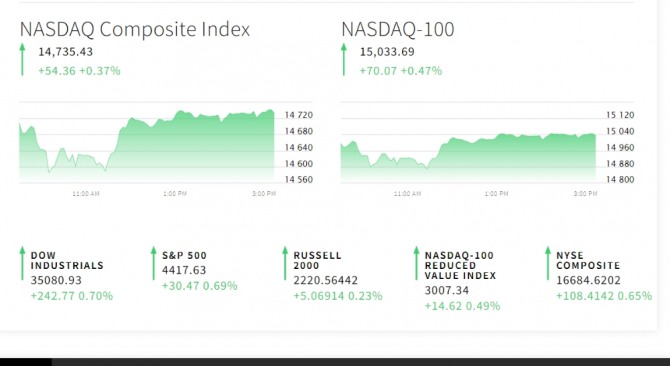Select the NASDAQ-100 REDUCED VALUE INDEX label
Viewport: 670px width, 366px height.
pyautogui.click(x=460, y=266)
